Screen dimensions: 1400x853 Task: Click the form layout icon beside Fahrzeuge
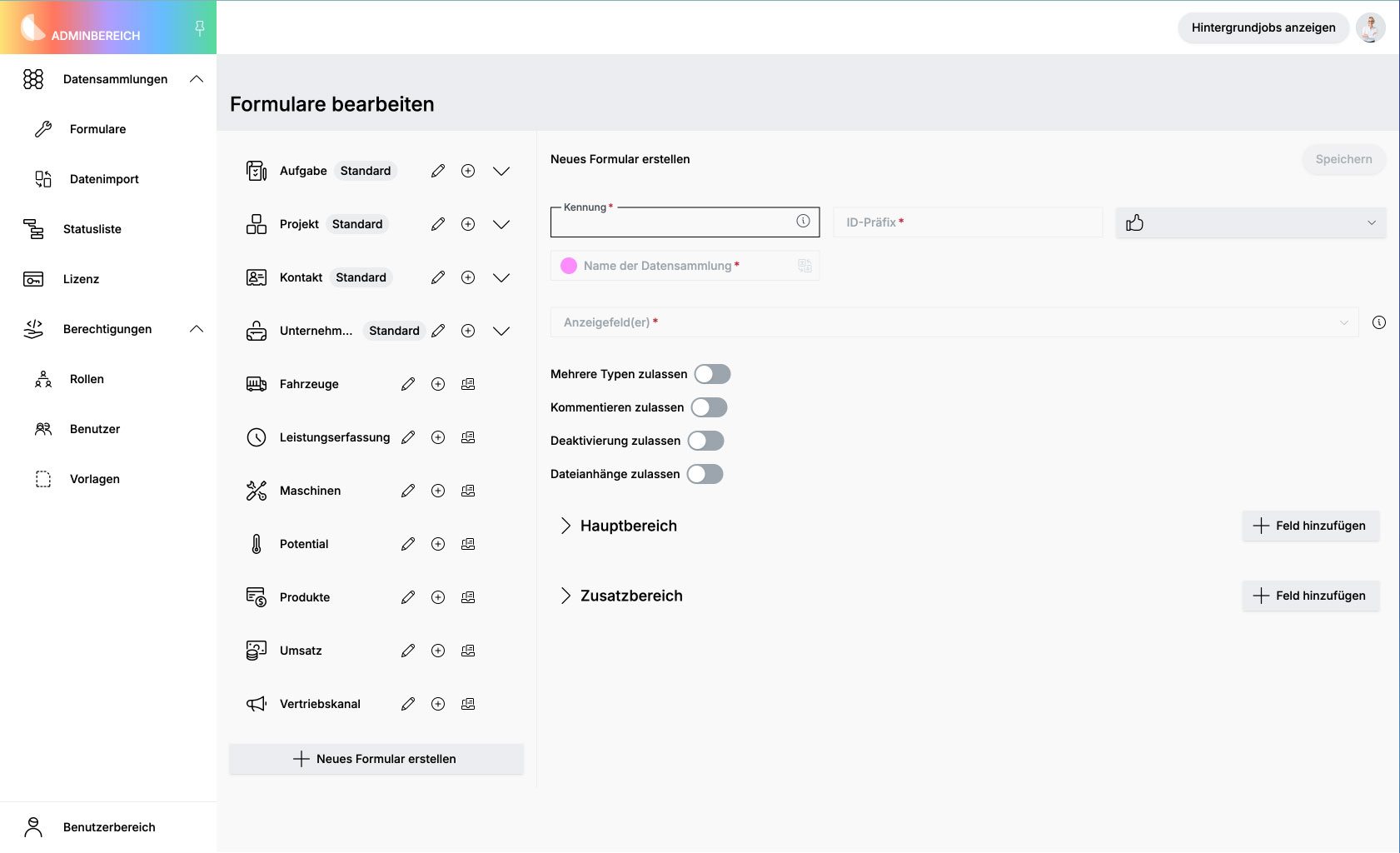pos(468,384)
